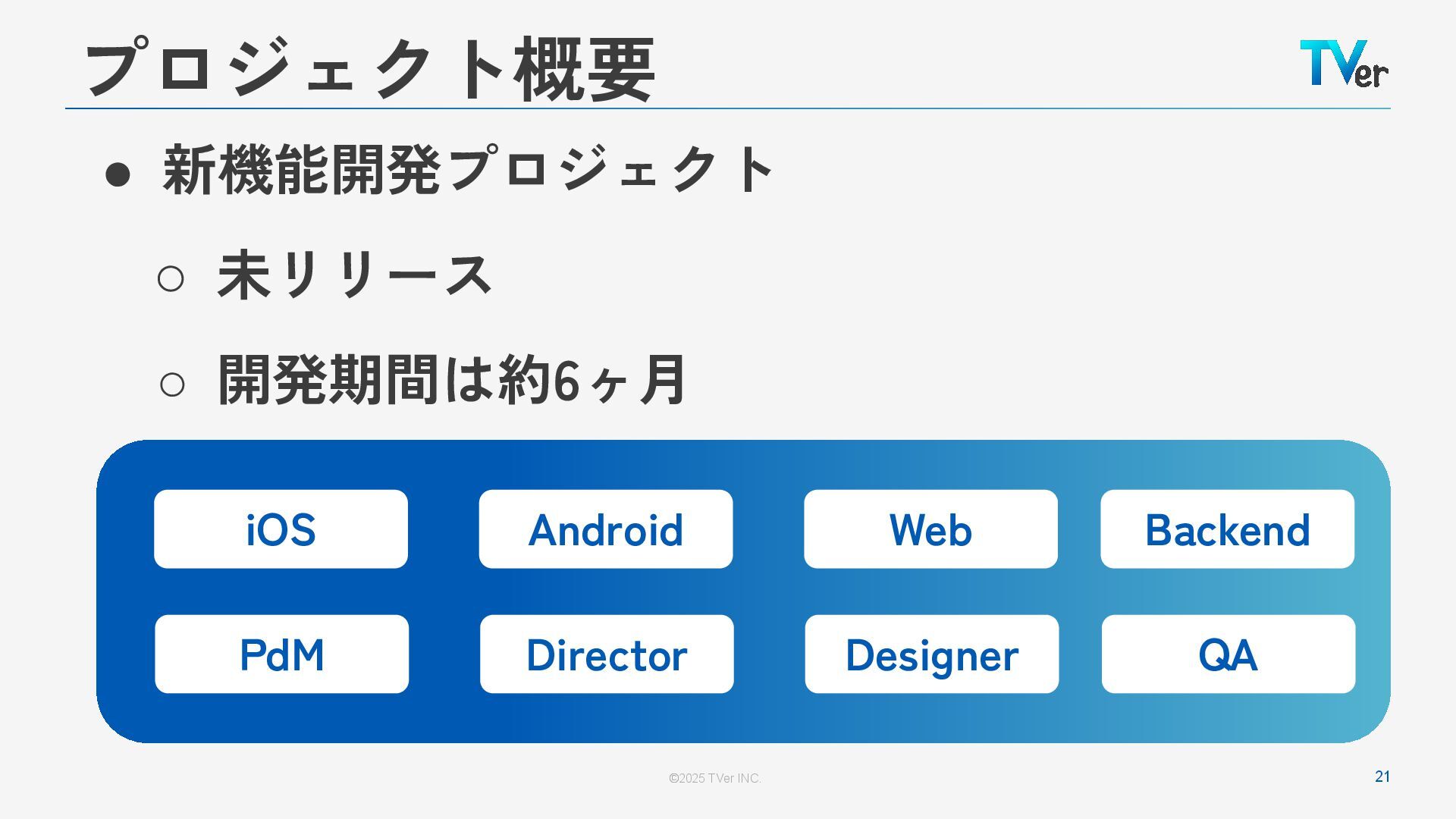Click the hollow bullet before 開発期間は約6ヶ月
The height and width of the screenshot is (819, 1456).
coord(172,384)
